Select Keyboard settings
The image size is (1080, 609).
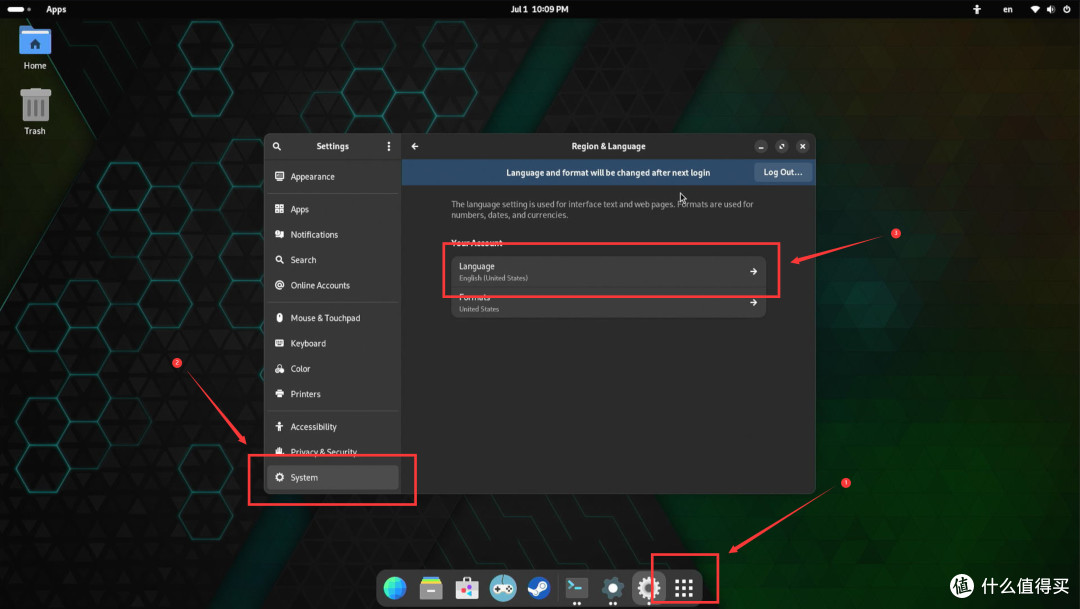click(x=333, y=343)
